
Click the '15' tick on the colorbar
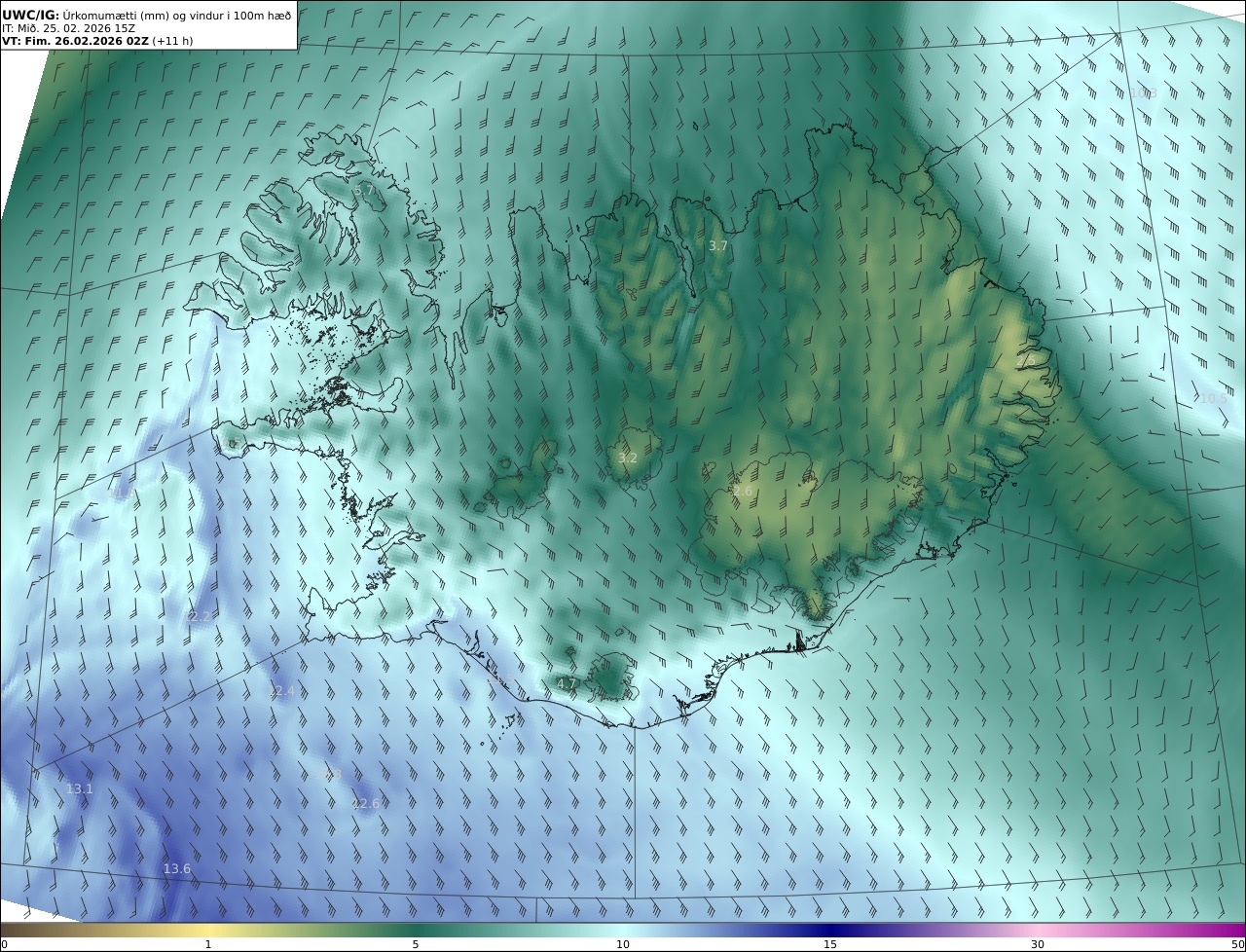click(x=830, y=944)
